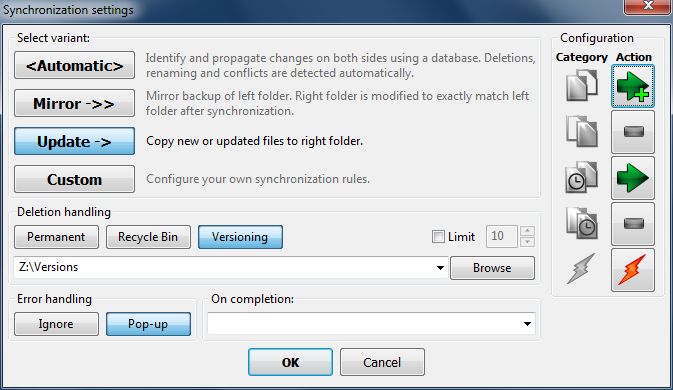This screenshot has width=673, height=390.
Task: Click the action for right file newer
Action: 633,224
